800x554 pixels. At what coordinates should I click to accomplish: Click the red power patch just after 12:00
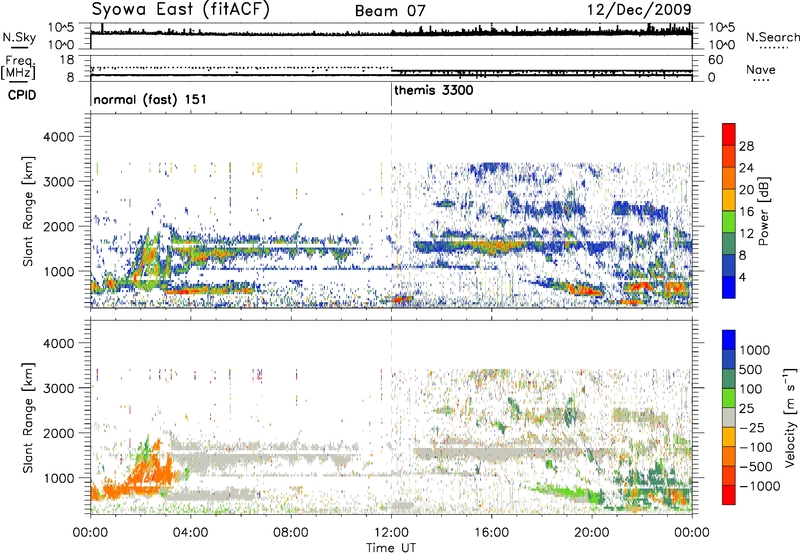click(402, 299)
